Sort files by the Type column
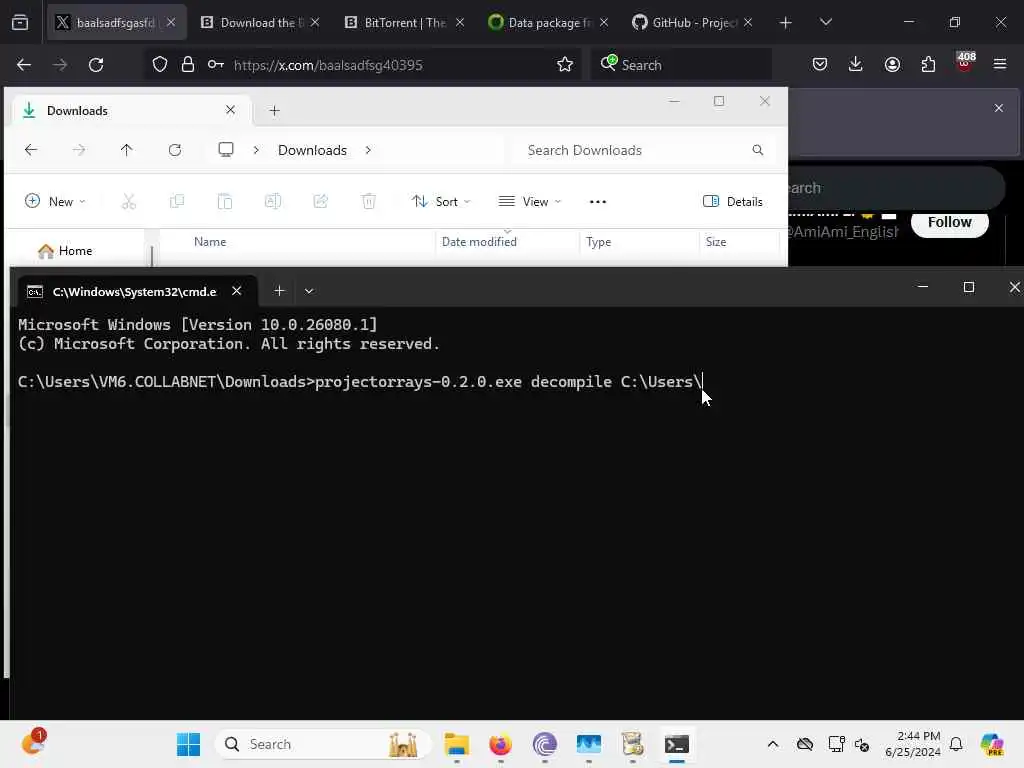Image resolution: width=1024 pixels, height=768 pixels. pyautogui.click(x=598, y=242)
